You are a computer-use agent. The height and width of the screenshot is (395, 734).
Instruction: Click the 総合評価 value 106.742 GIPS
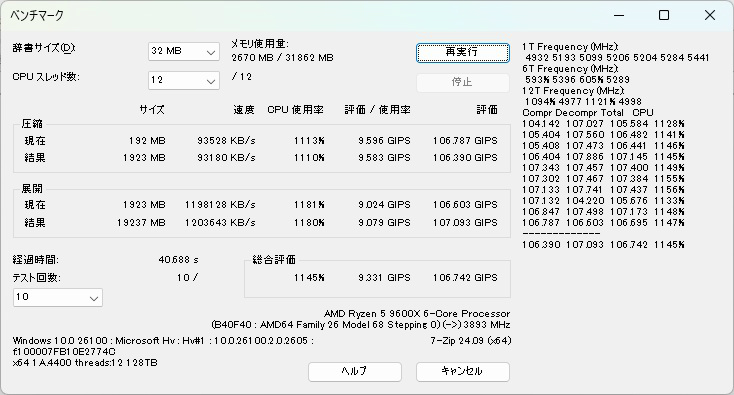465,278
